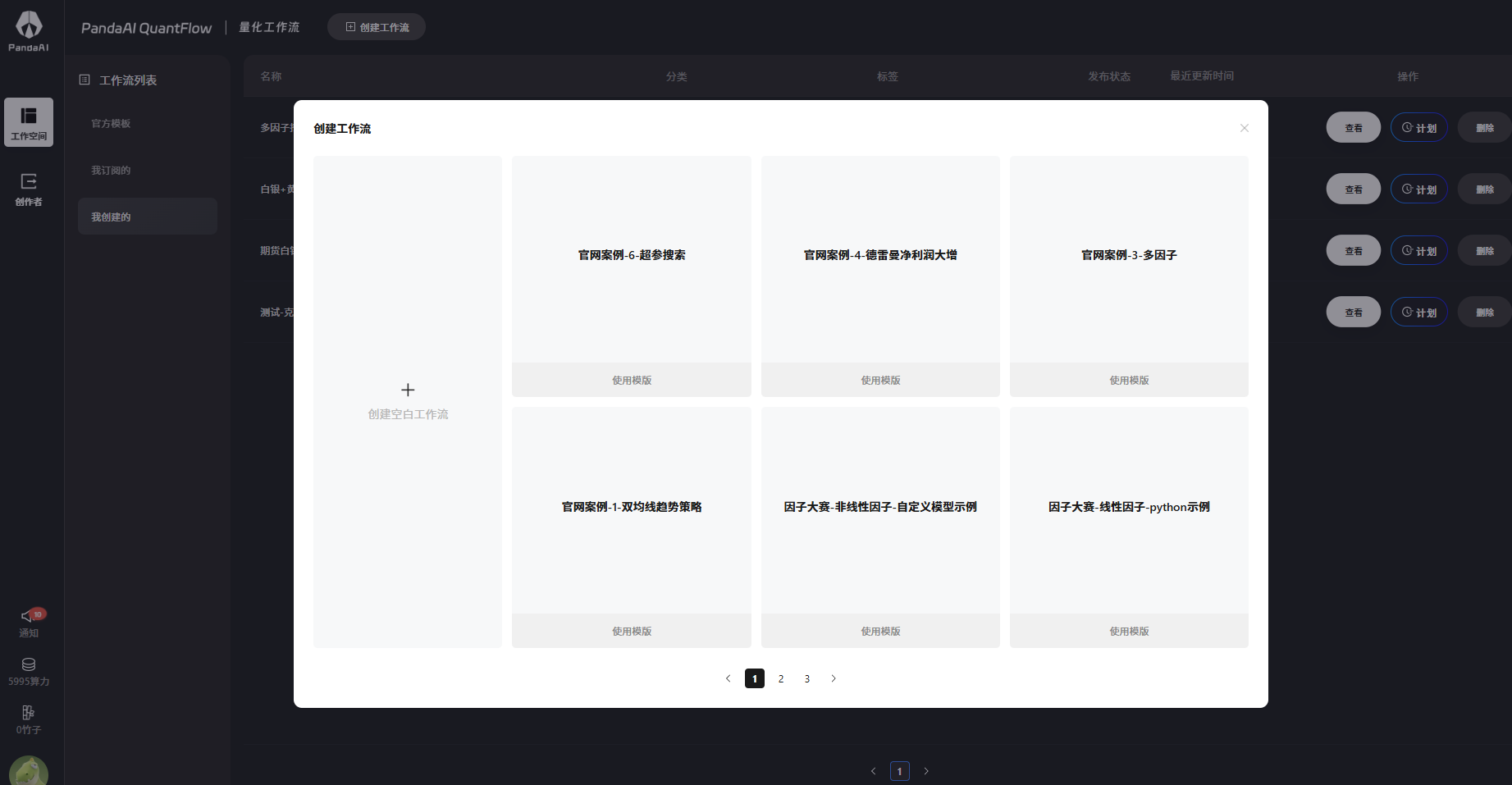This screenshot has width=1512, height=785.
Task: Go to next page of templates
Action: point(834,678)
